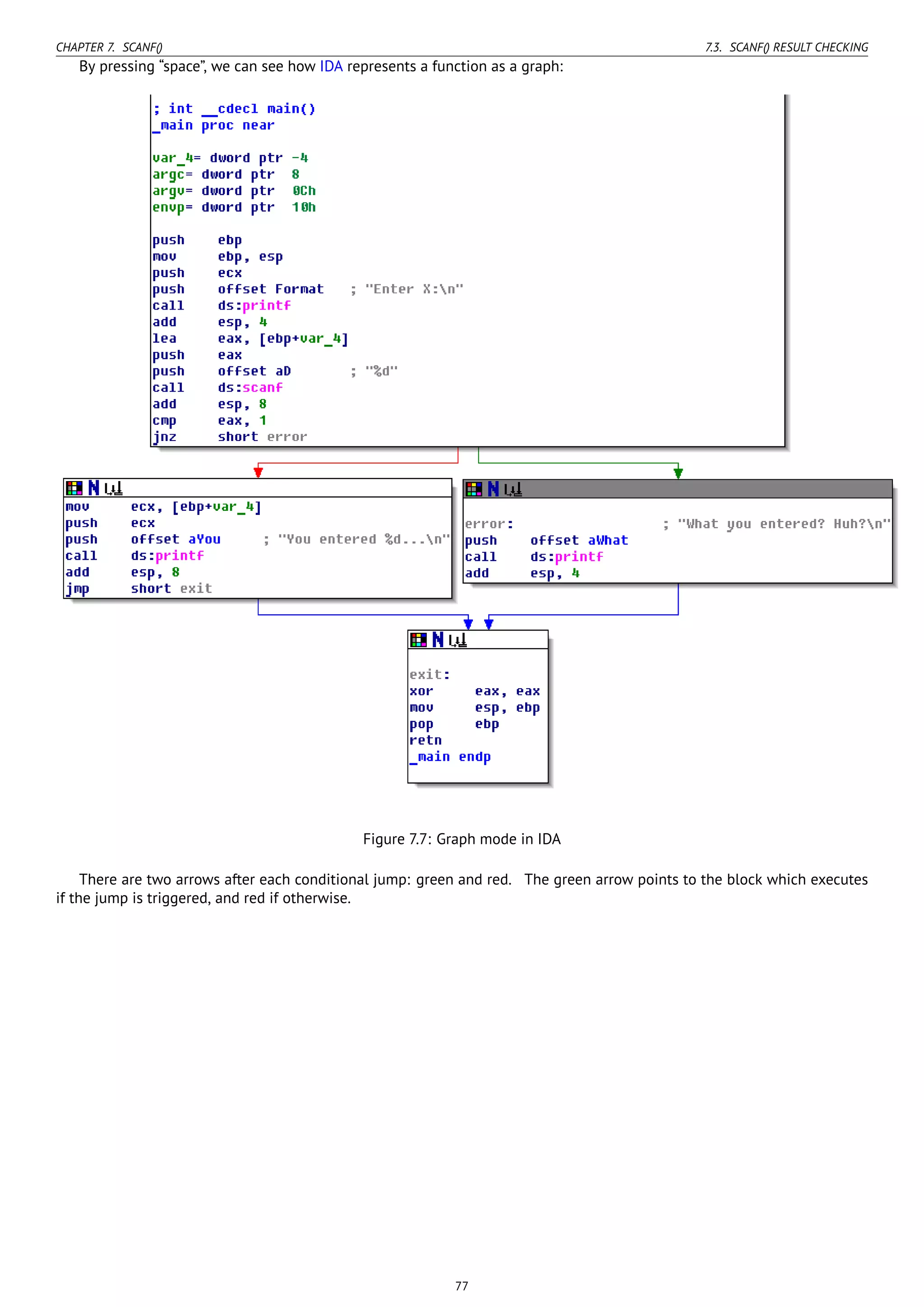Click the 'Figure 7.7: Graph mode in IDA' caption
This screenshot has width=924, height=1307.
pos(462,839)
